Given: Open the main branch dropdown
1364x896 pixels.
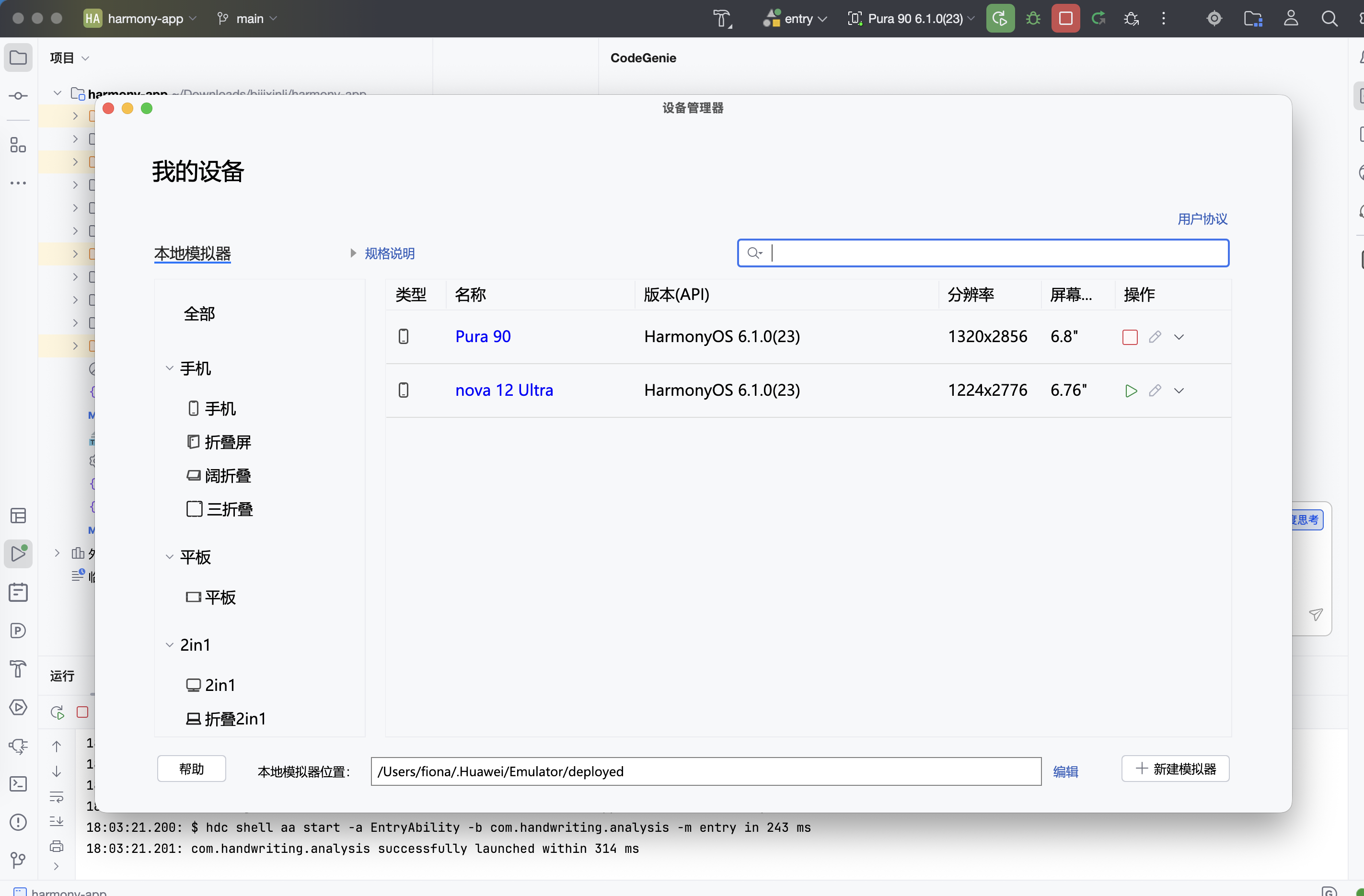Looking at the screenshot, I should tap(247, 18).
